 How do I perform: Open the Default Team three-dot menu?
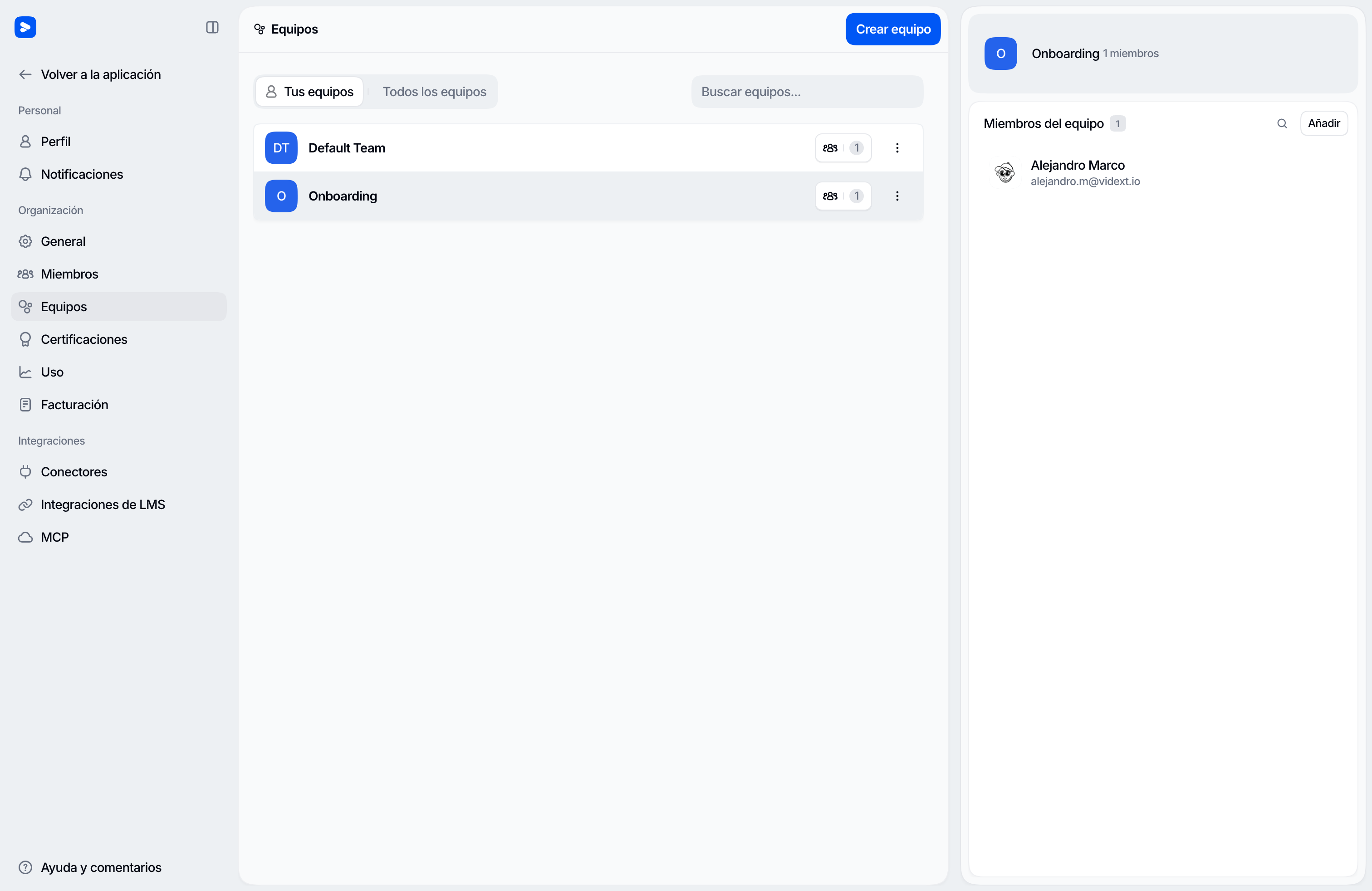coord(897,148)
